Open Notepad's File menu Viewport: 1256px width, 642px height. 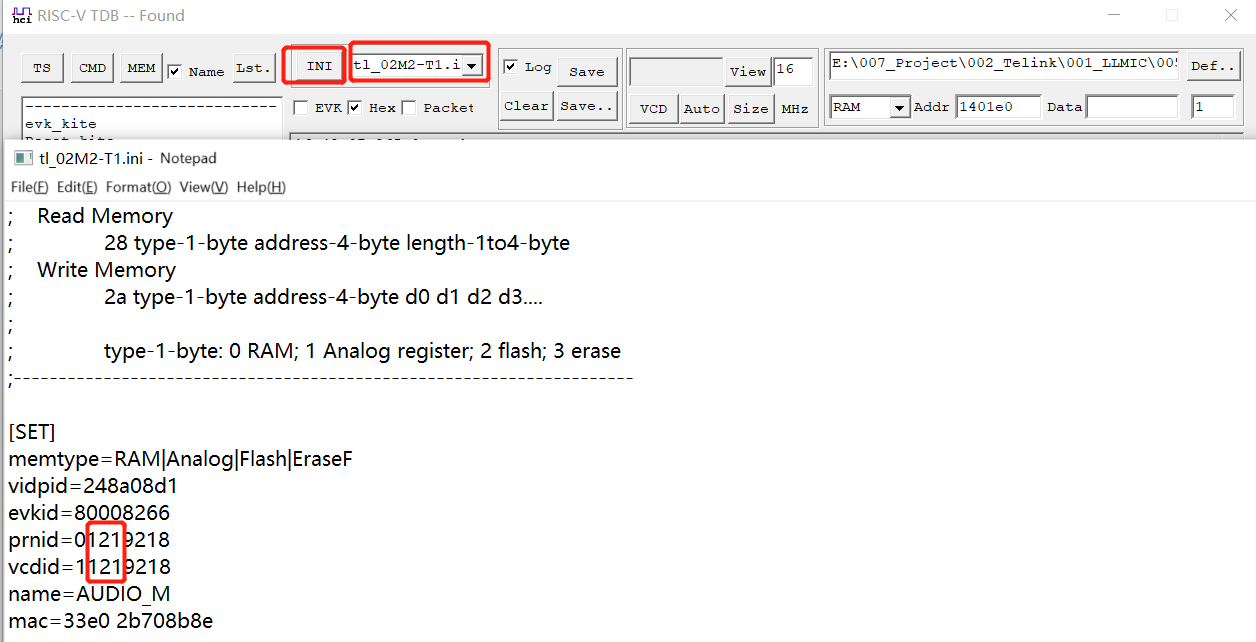(28, 187)
